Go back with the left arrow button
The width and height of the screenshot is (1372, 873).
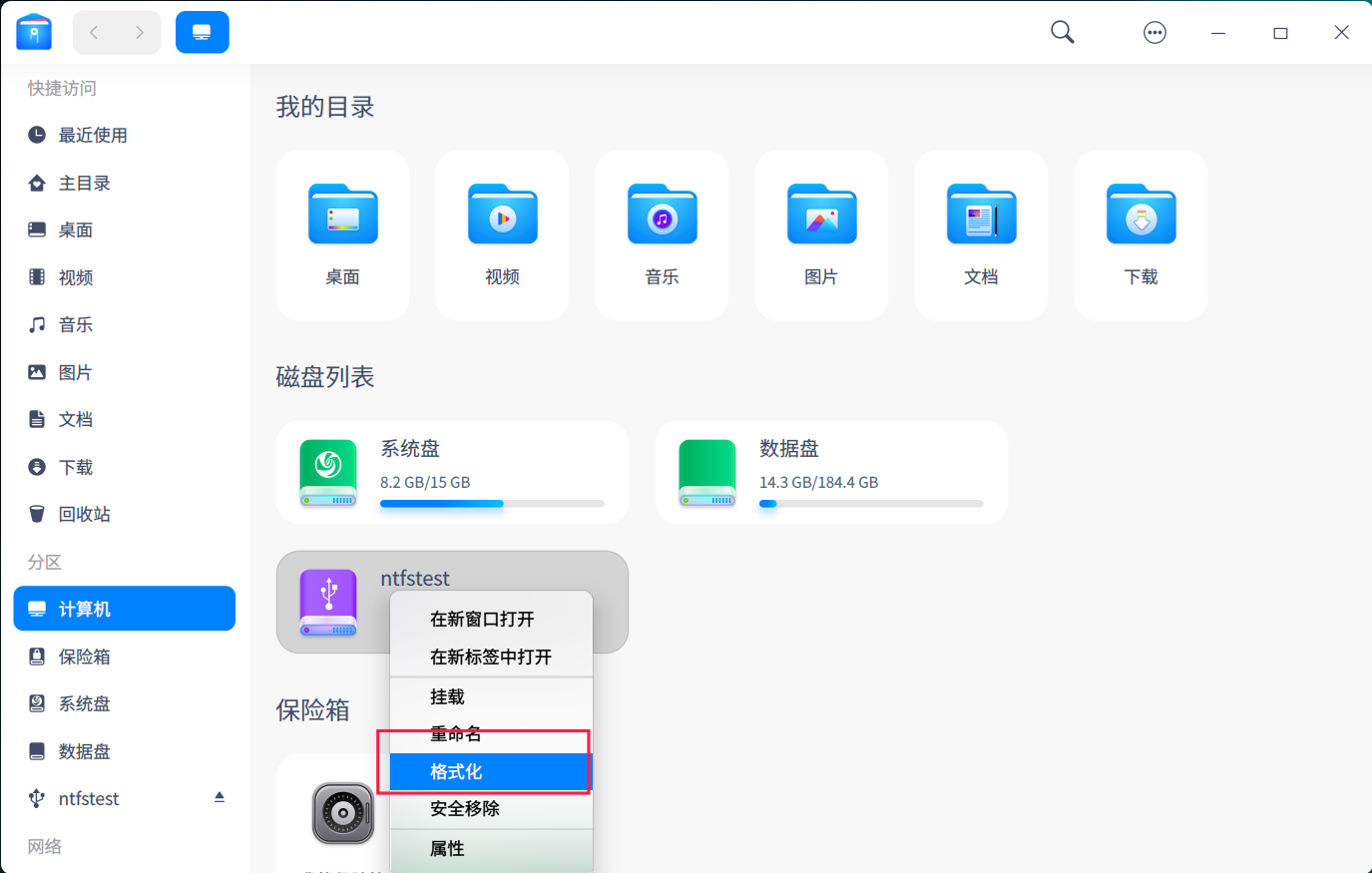95,33
